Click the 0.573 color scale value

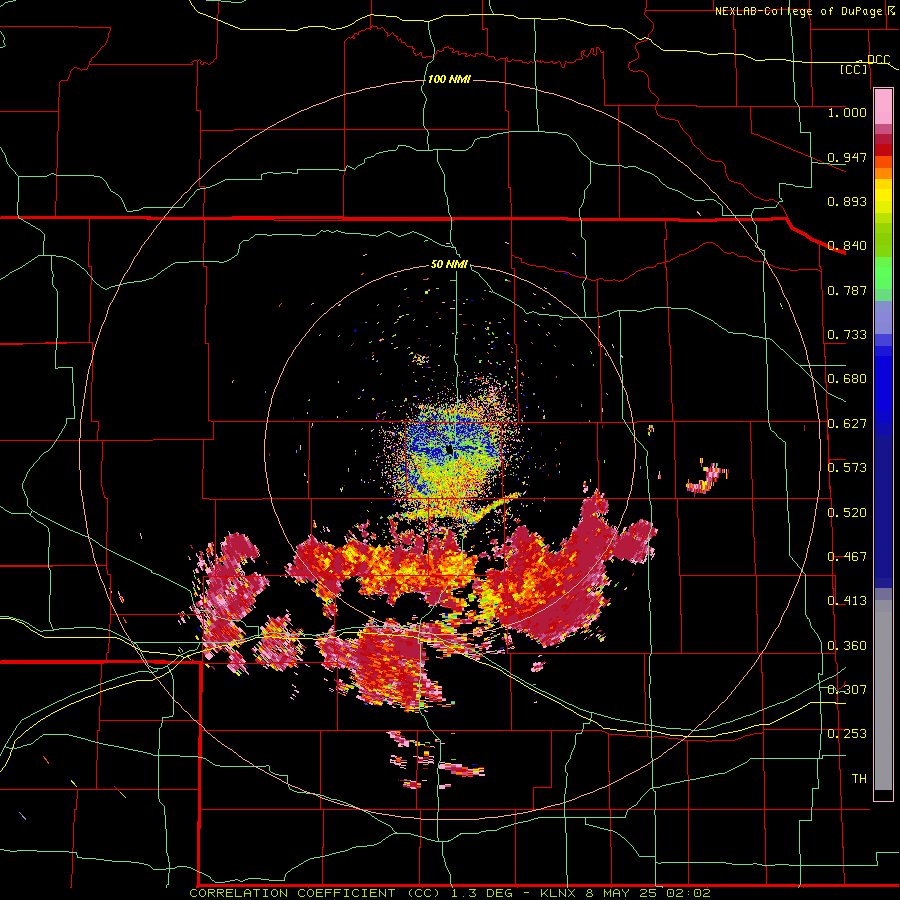847,468
